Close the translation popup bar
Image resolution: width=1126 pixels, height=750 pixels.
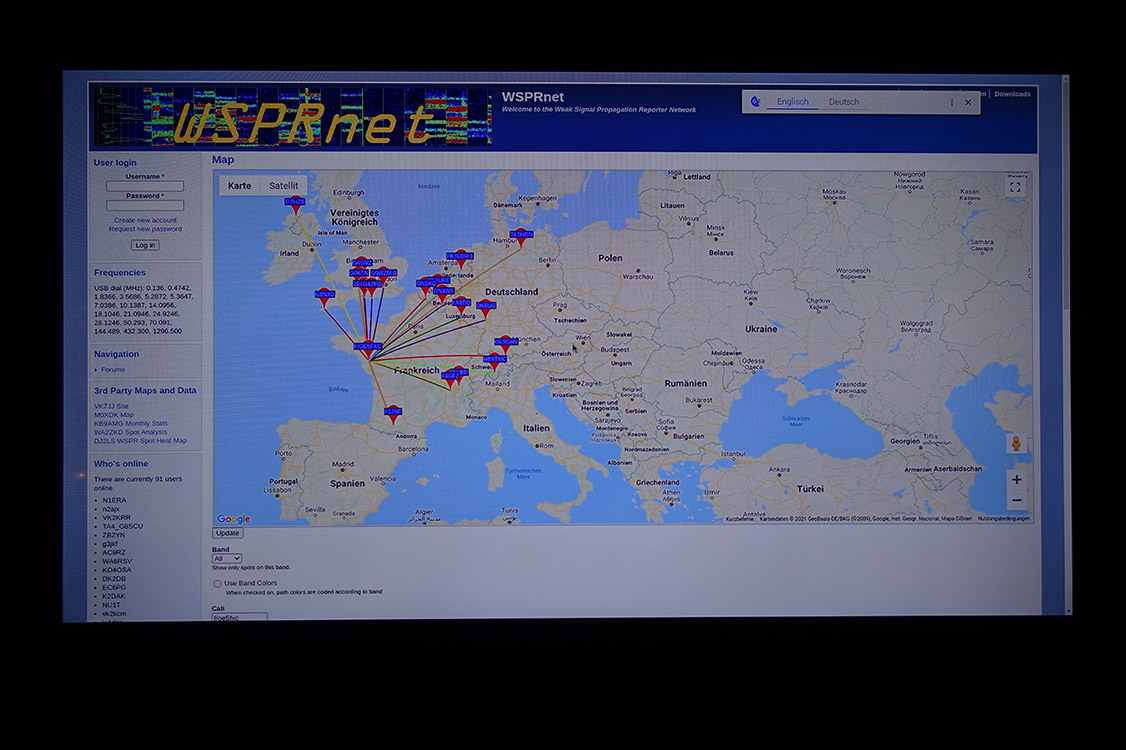(968, 103)
